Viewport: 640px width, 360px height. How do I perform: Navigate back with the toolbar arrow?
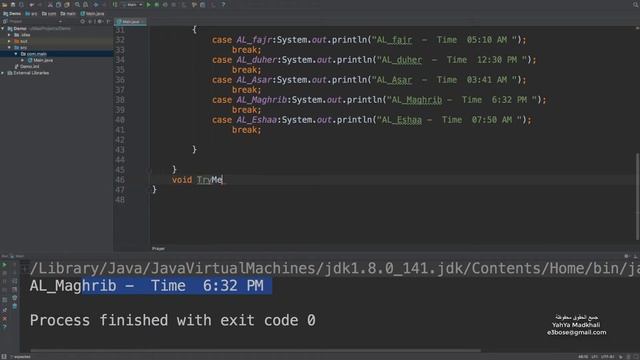click(x=96, y=4)
